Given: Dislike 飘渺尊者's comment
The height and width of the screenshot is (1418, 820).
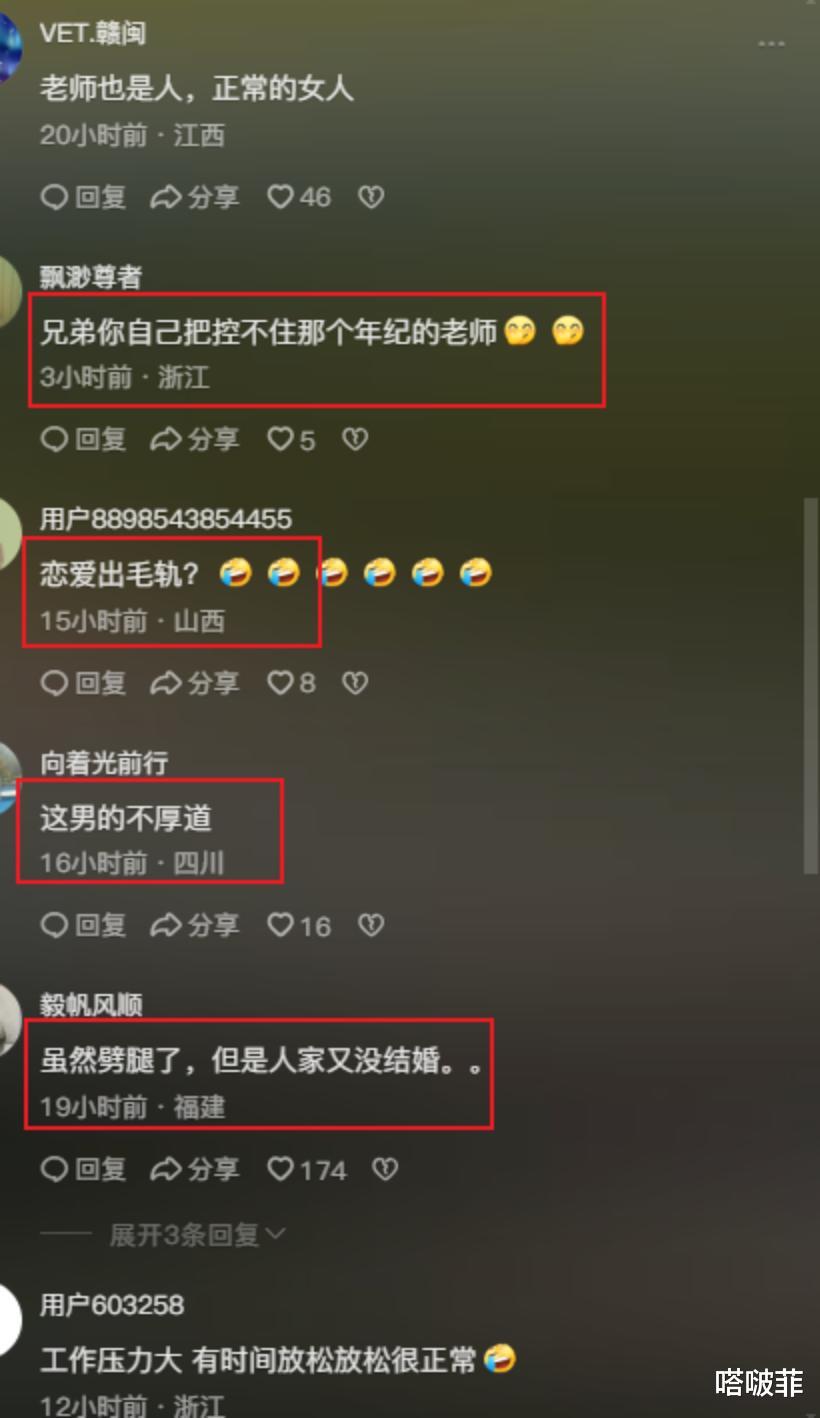Looking at the screenshot, I should coord(355,439).
